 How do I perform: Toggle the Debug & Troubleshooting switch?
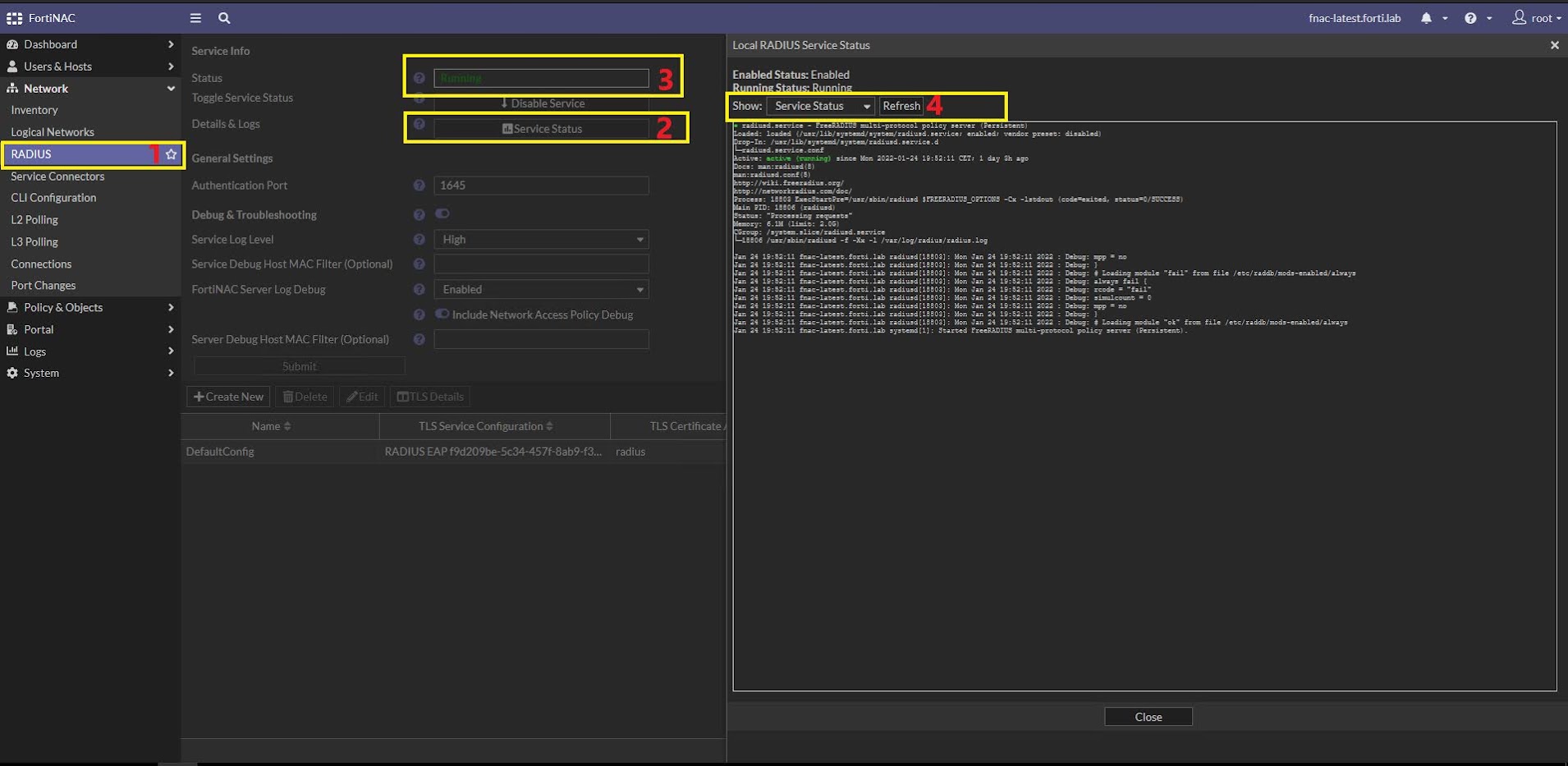coord(442,213)
